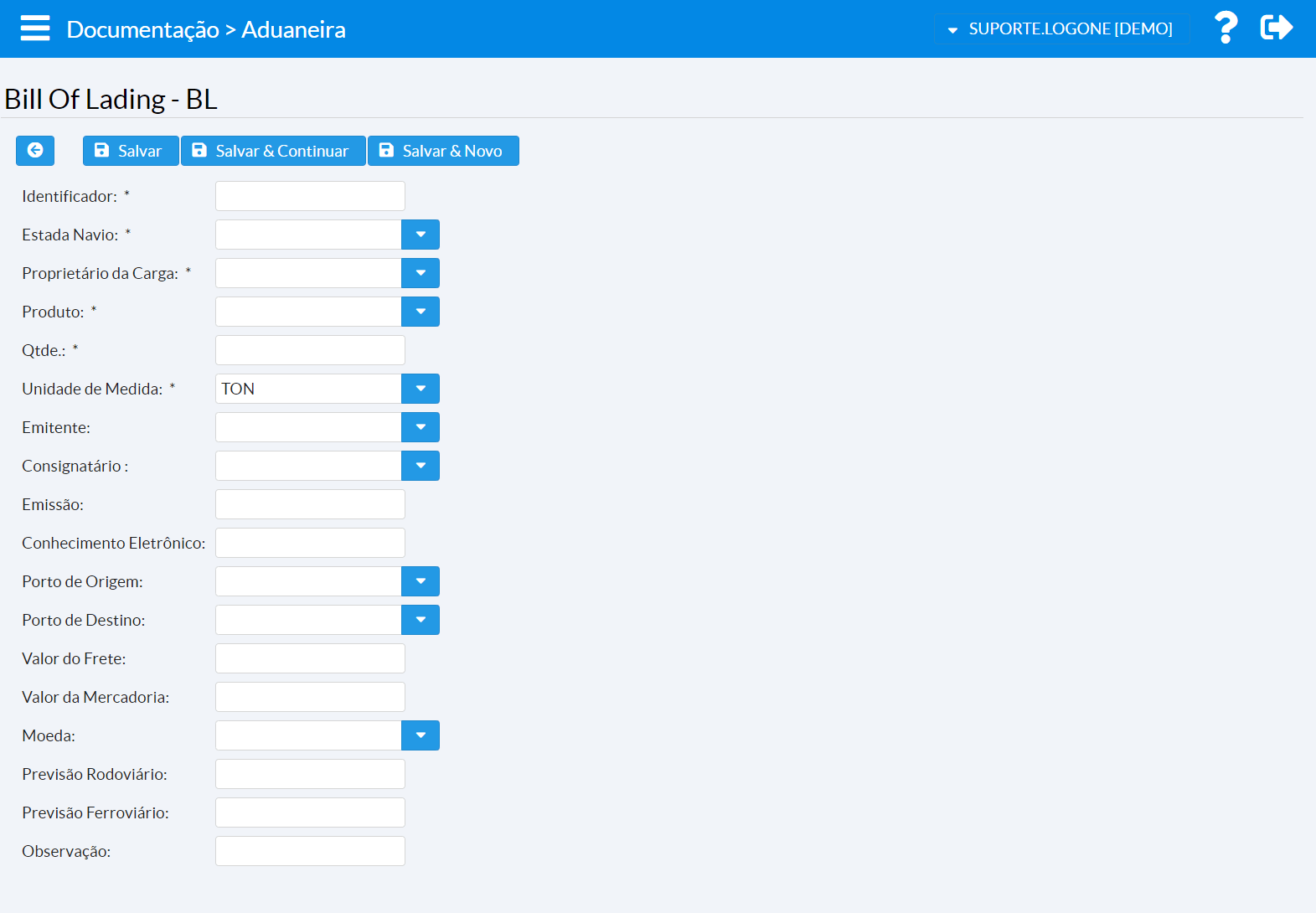Screen dimensions: 1316x913
Task: Expand the Produto dropdown list
Action: click(x=420, y=312)
